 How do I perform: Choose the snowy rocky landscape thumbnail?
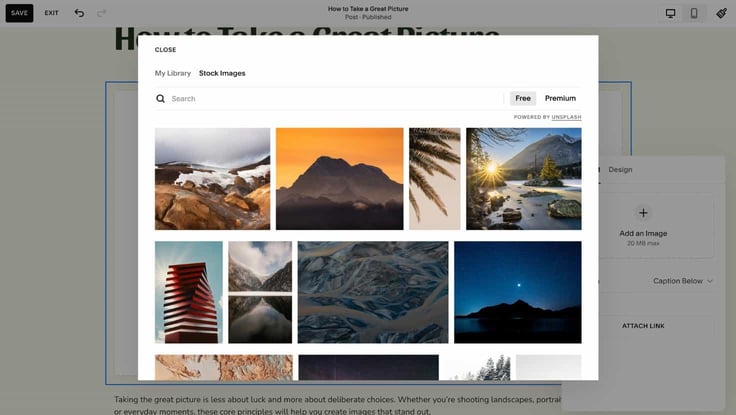(213, 179)
